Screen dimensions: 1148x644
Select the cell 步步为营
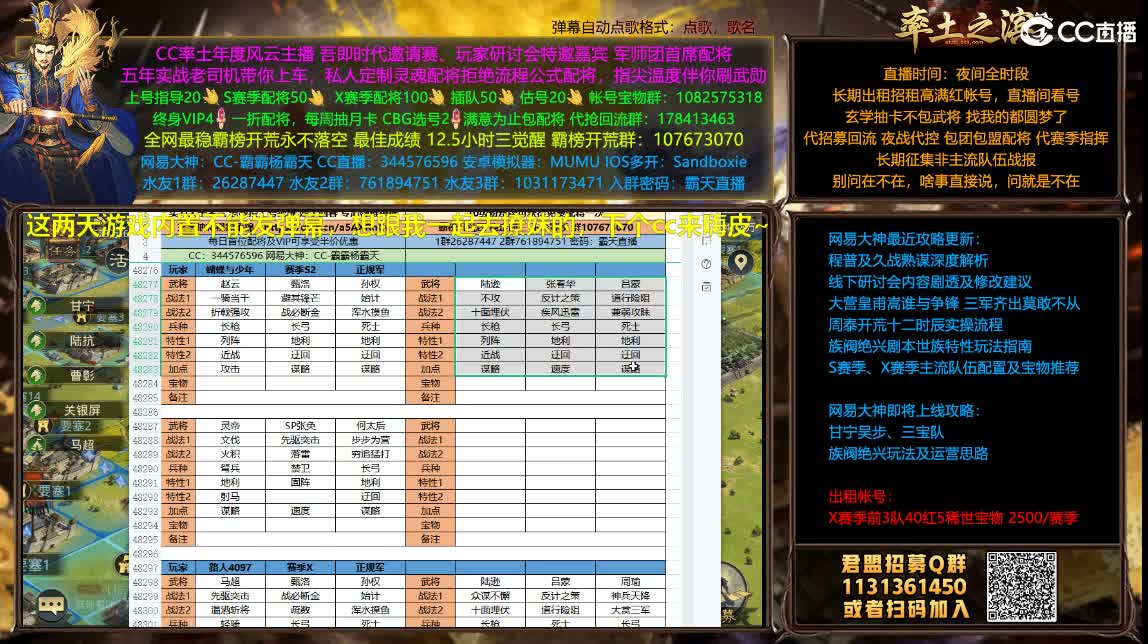(x=370, y=440)
